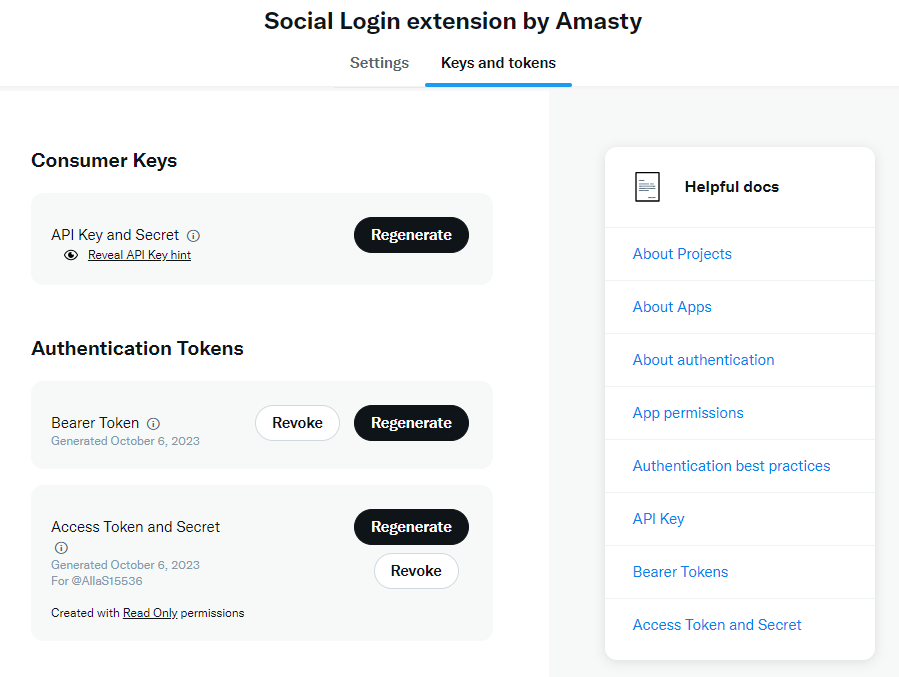899x677 pixels.
Task: Click the Social Login extension by Amasty title
Action: [x=453, y=21]
